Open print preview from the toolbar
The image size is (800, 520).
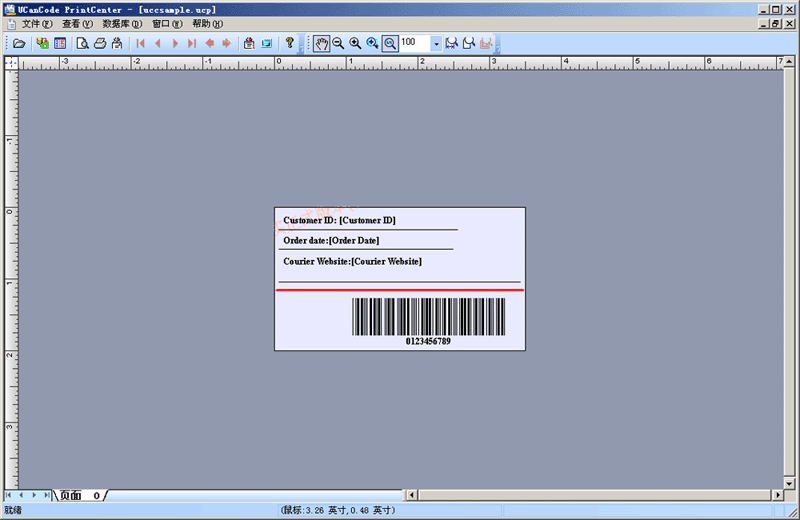tap(83, 43)
